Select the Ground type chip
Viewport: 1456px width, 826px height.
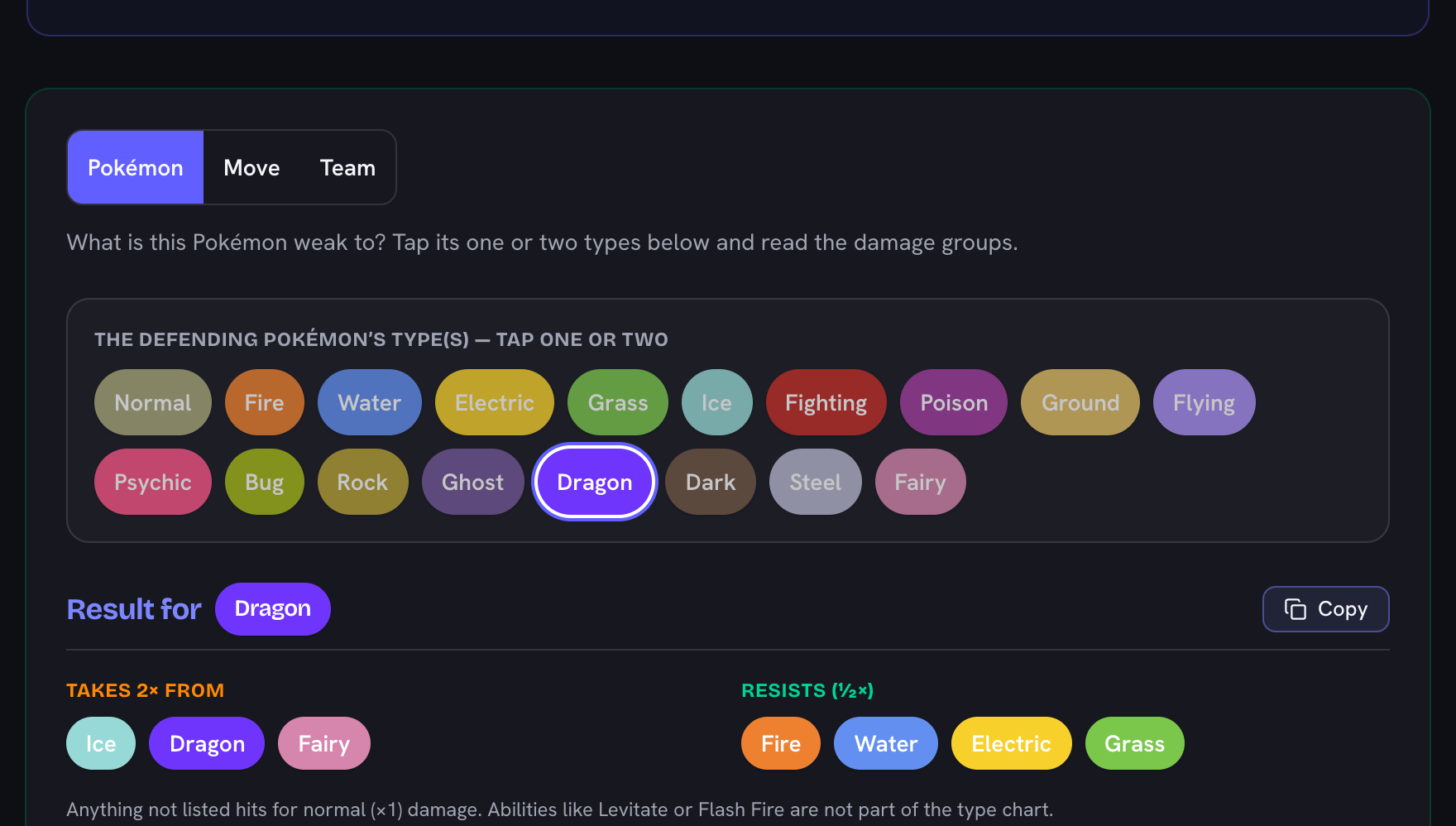[1080, 402]
